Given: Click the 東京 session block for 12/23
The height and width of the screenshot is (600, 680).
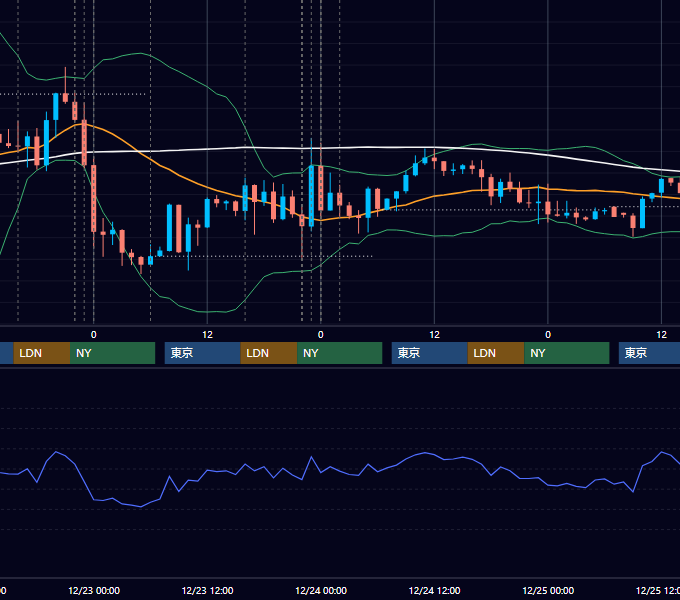Looking at the screenshot, I should pos(203,353).
